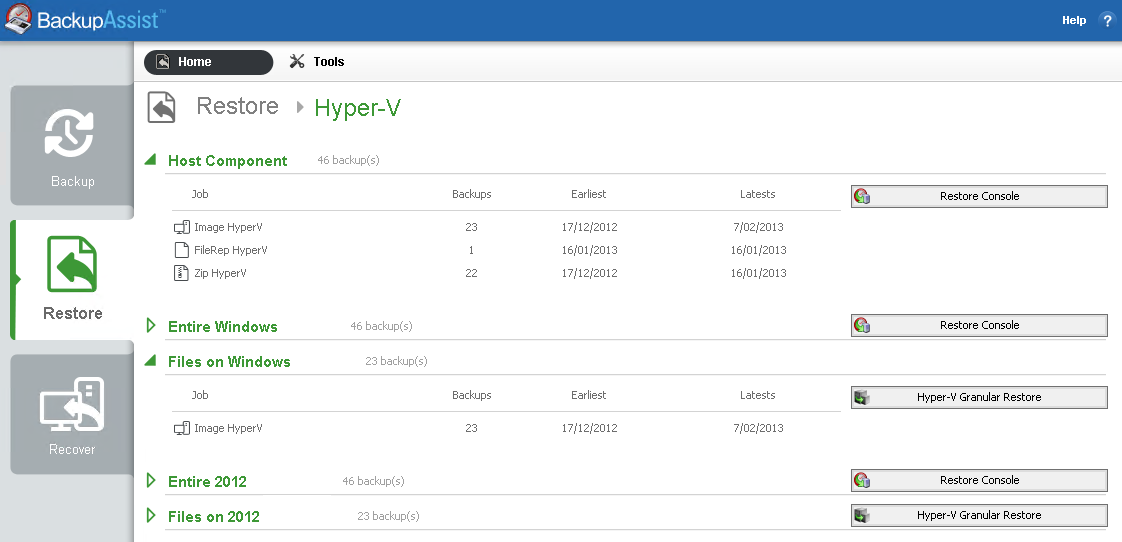Image resolution: width=1122 pixels, height=542 pixels.
Task: Select the FileRep HyperV job row
Action: click(x=507, y=251)
